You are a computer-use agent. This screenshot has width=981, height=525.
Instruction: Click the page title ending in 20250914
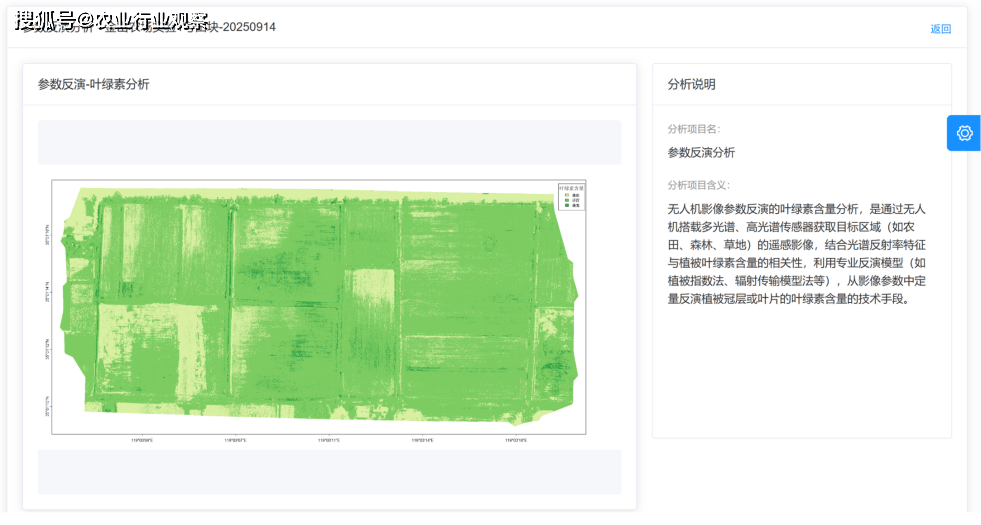240,27
